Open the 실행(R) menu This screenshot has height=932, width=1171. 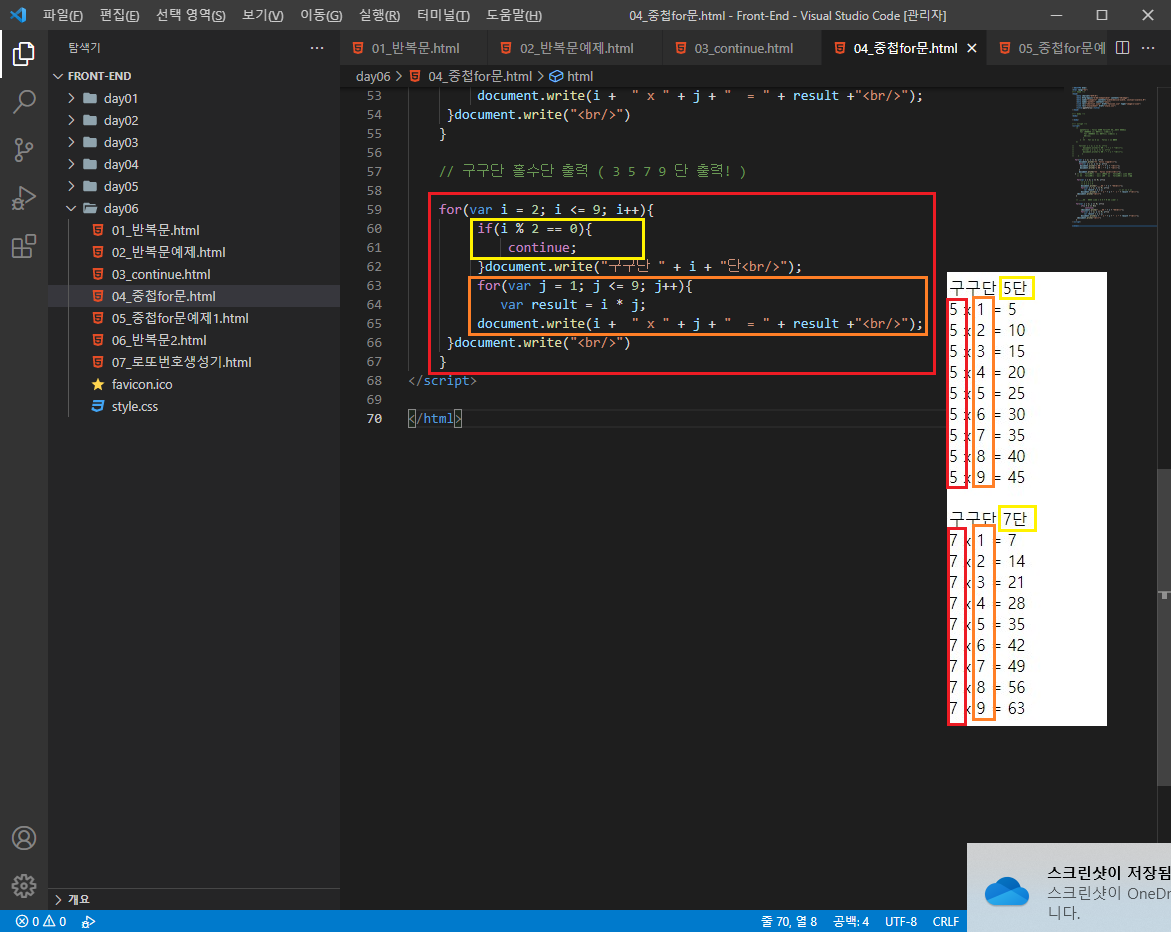(x=379, y=15)
